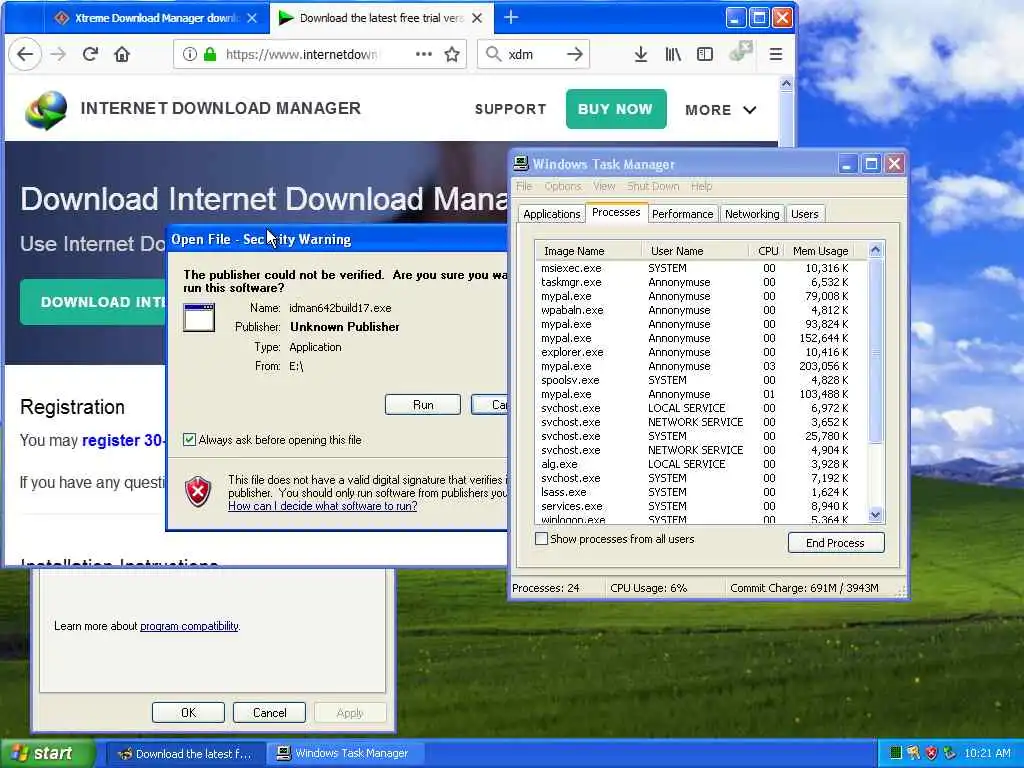Click Windows Task Manager taskbar button

click(346, 754)
